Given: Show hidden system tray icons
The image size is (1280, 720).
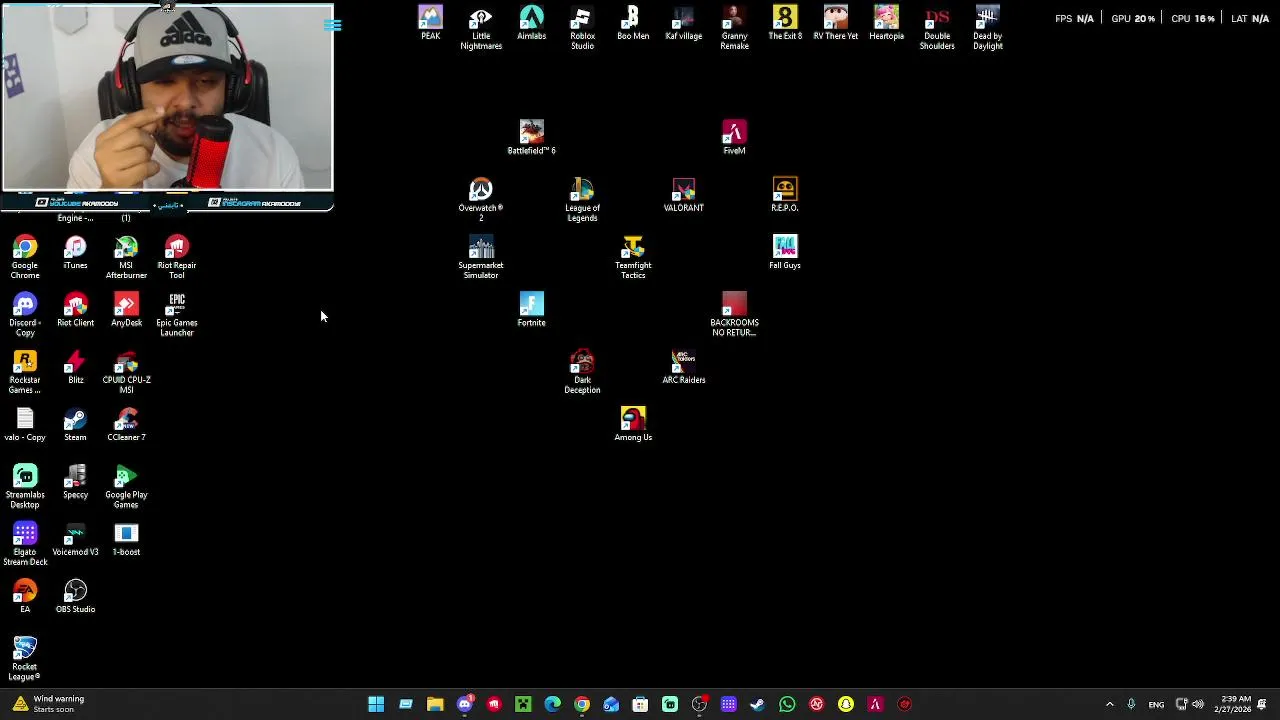Looking at the screenshot, I should tap(1109, 704).
